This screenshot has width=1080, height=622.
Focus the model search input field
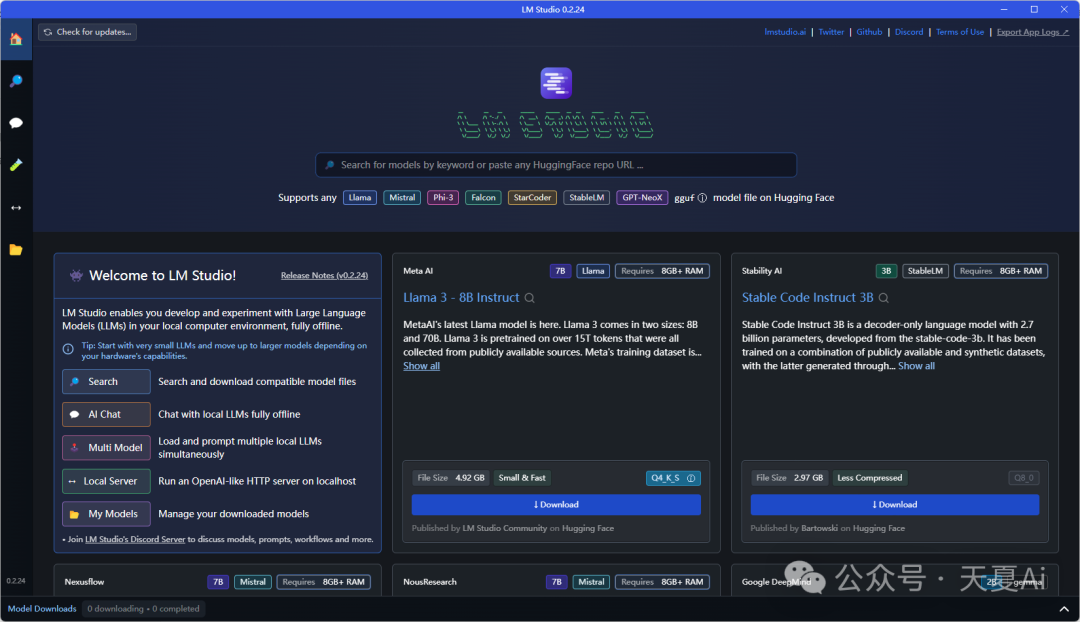(x=556, y=165)
